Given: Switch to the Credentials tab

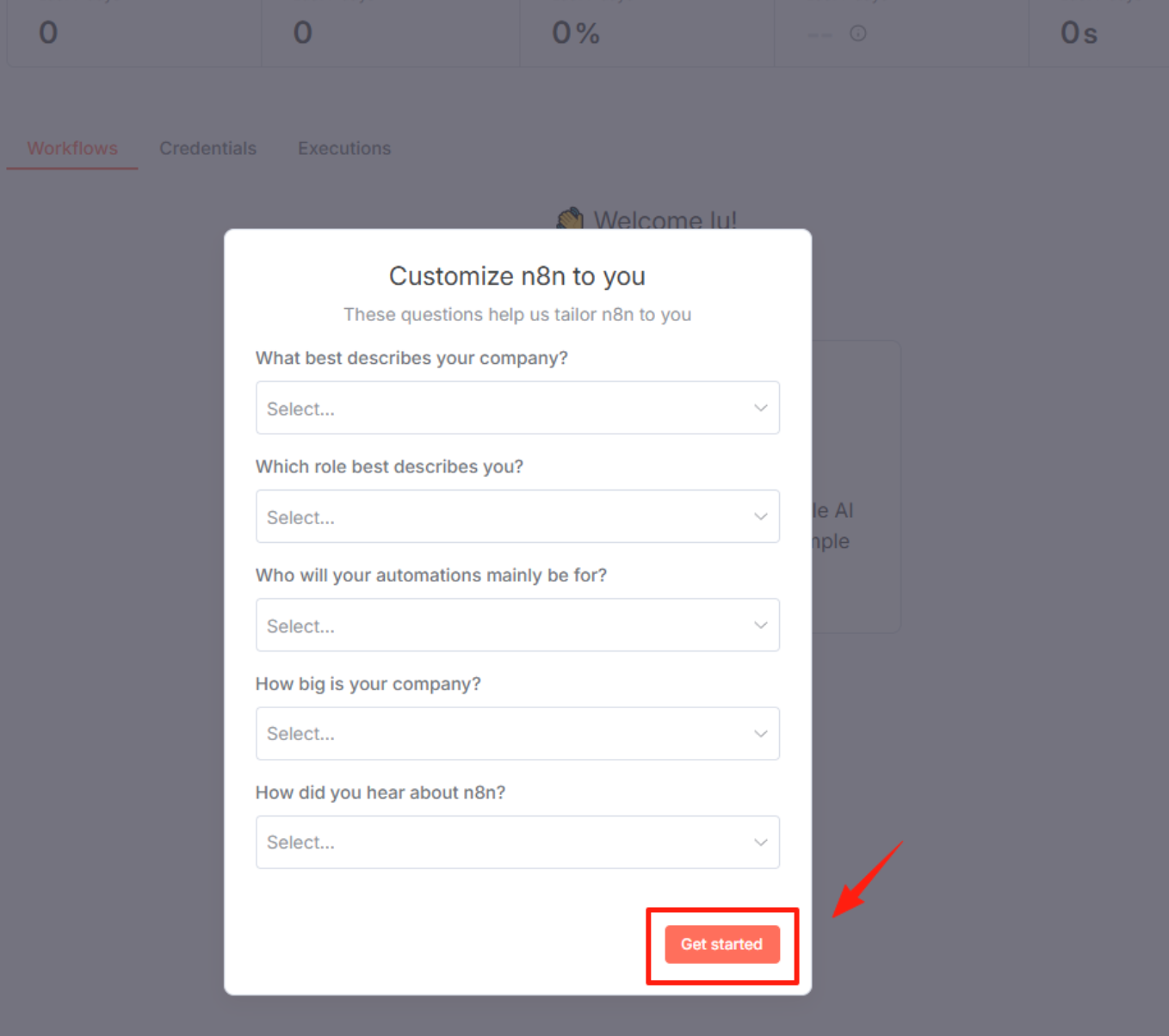Looking at the screenshot, I should click(x=207, y=148).
